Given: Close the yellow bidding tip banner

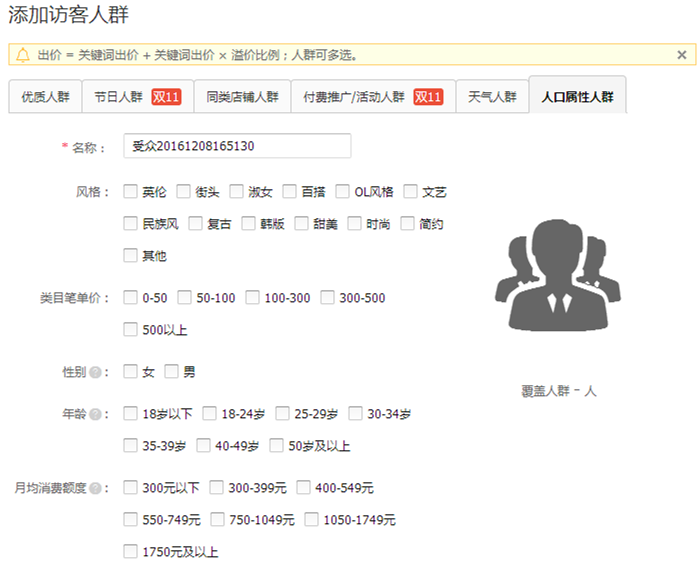Looking at the screenshot, I should tap(681, 55).
